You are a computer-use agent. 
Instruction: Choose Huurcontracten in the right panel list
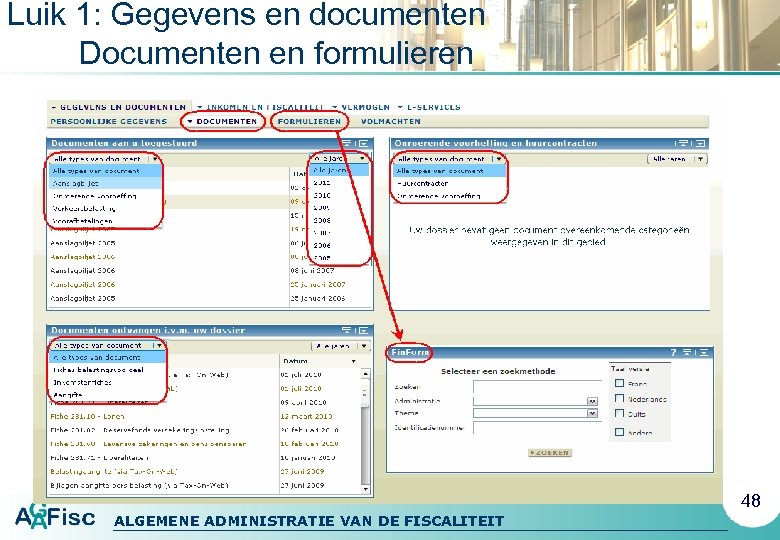tap(449, 183)
